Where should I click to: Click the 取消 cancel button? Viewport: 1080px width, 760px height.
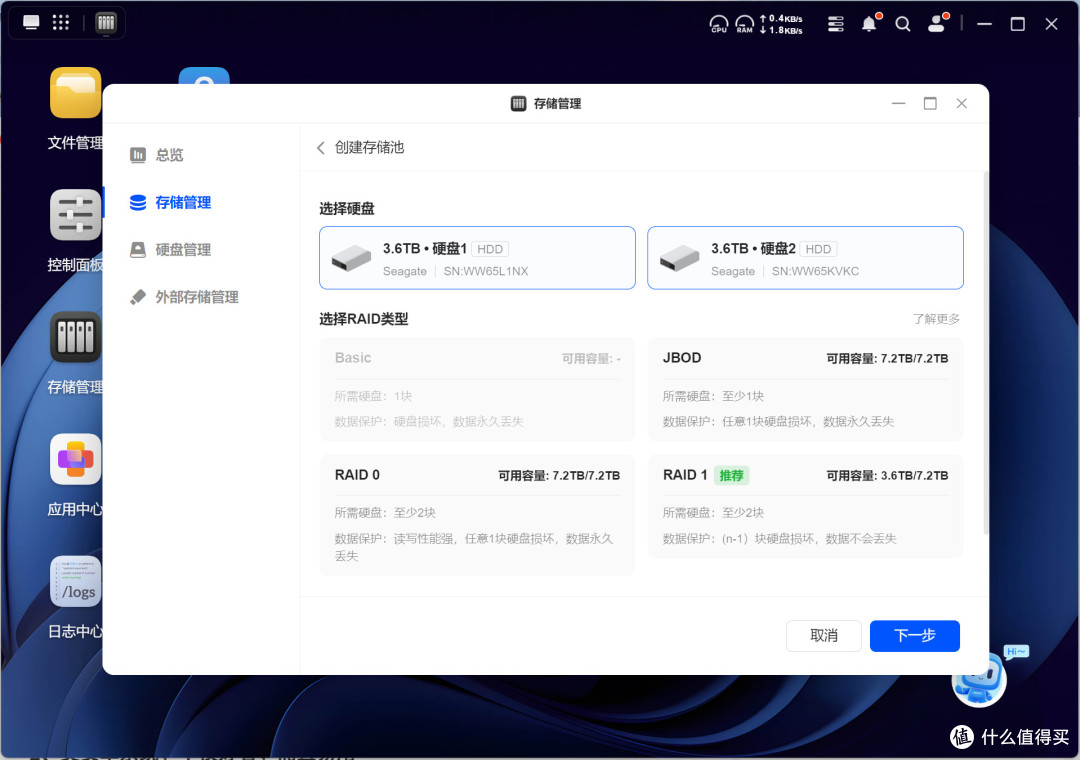(824, 635)
